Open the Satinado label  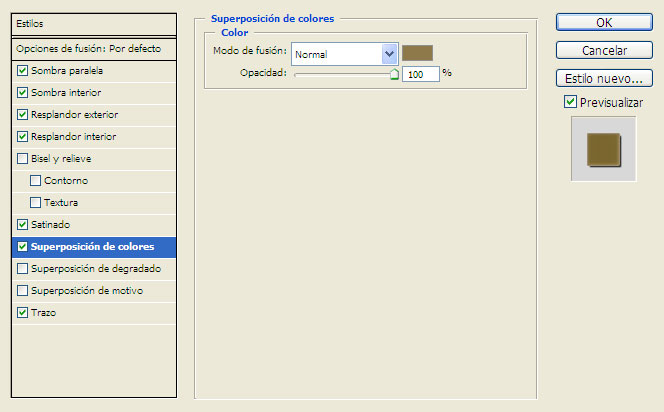pos(50,225)
